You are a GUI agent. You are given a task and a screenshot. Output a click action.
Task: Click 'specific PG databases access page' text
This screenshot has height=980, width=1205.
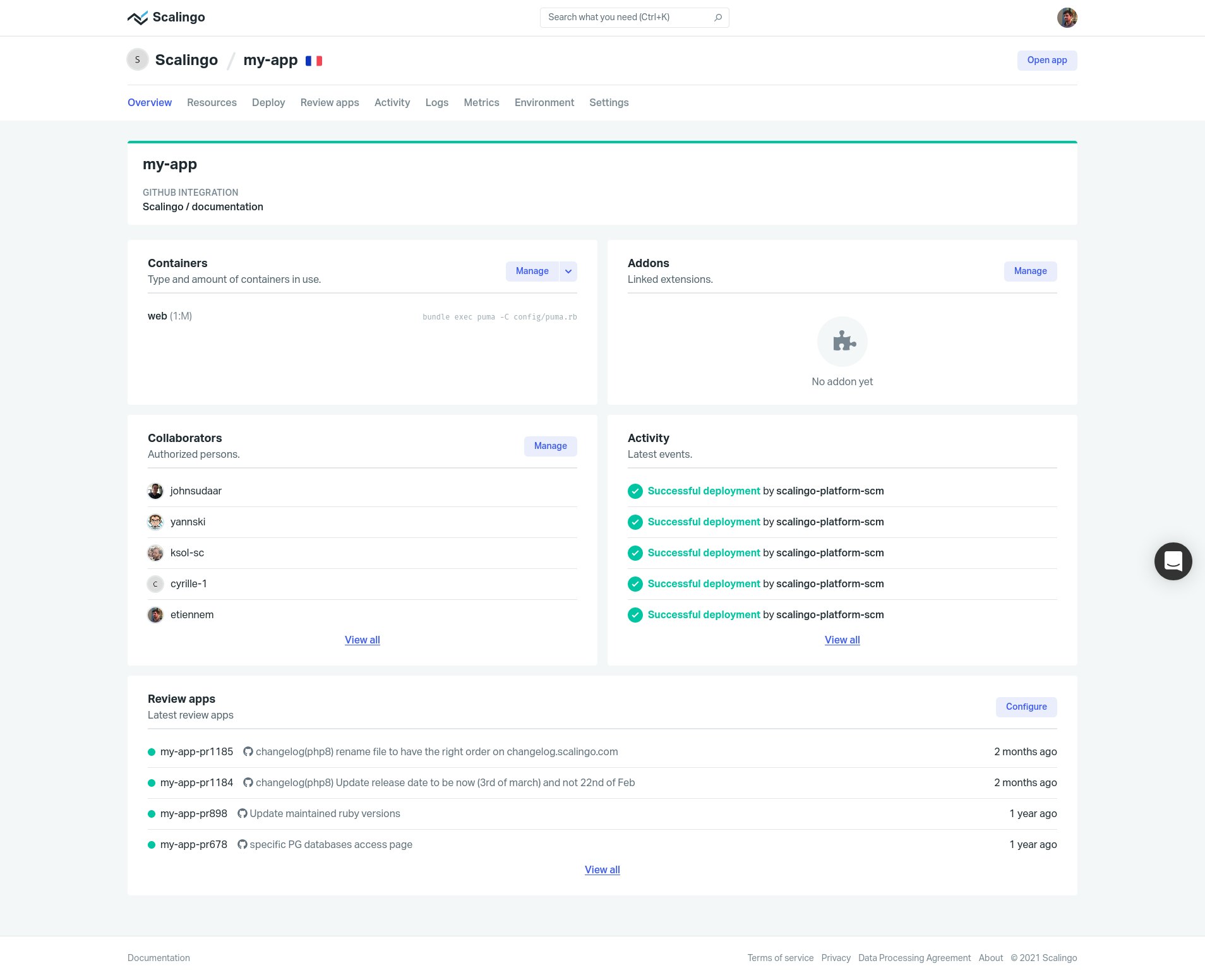331,844
